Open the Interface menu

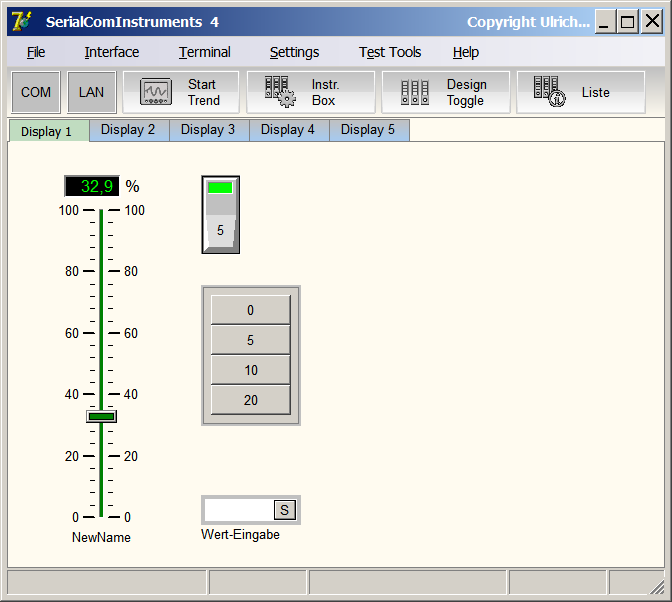pyautogui.click(x=112, y=52)
